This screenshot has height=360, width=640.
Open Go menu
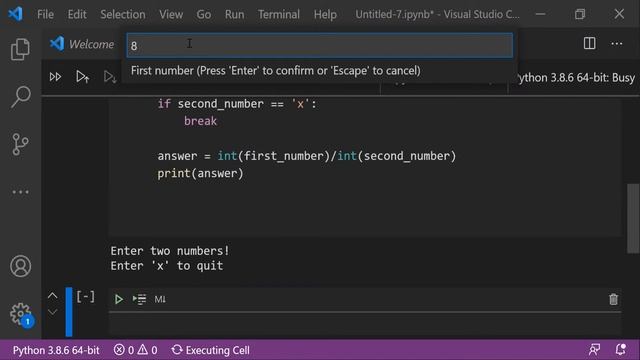(x=204, y=14)
